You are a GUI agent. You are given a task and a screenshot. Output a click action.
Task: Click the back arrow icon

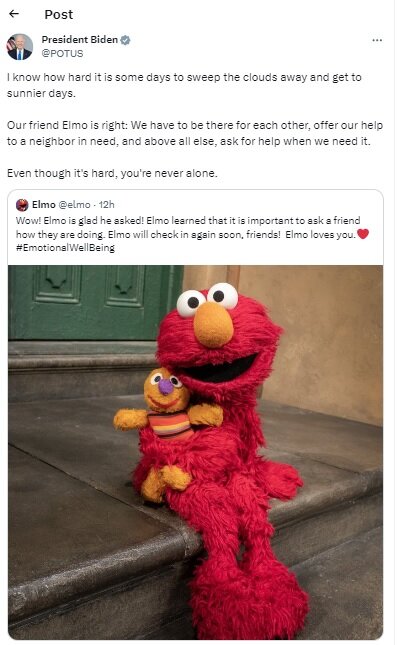click(14, 14)
